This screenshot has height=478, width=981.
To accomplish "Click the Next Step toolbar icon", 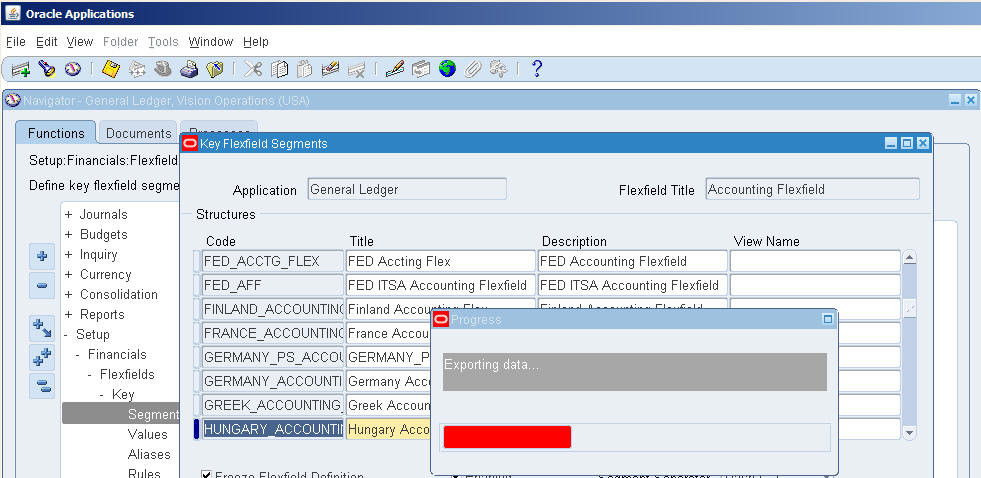I will (137, 69).
